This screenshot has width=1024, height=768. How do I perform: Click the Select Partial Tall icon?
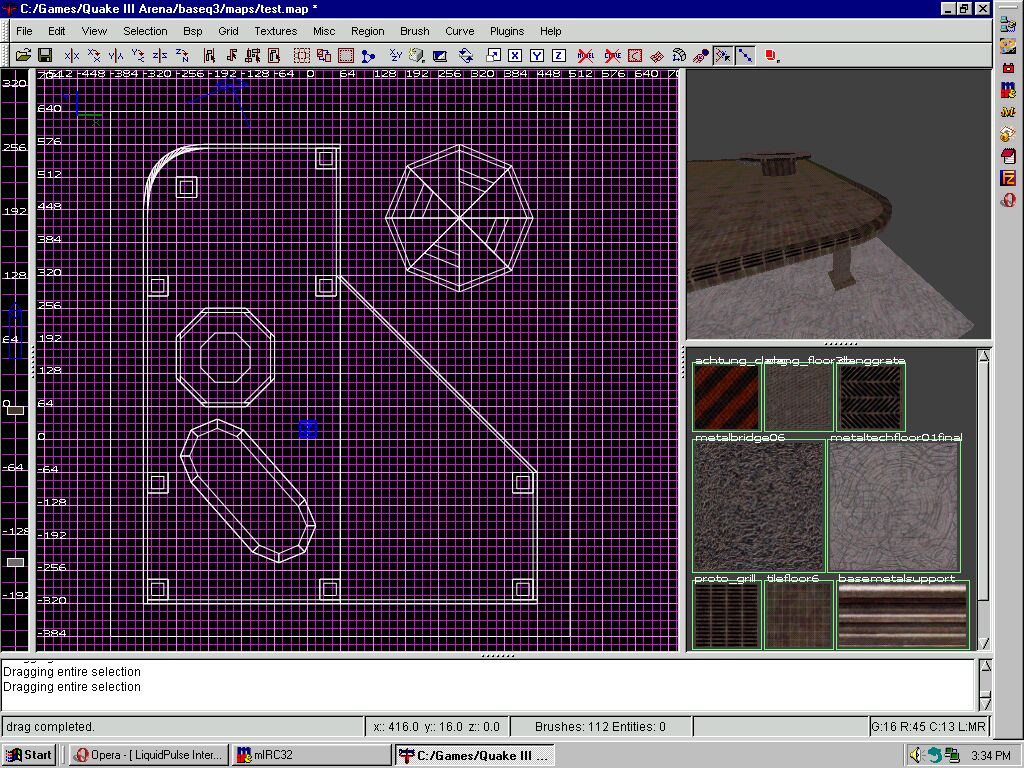coord(253,56)
